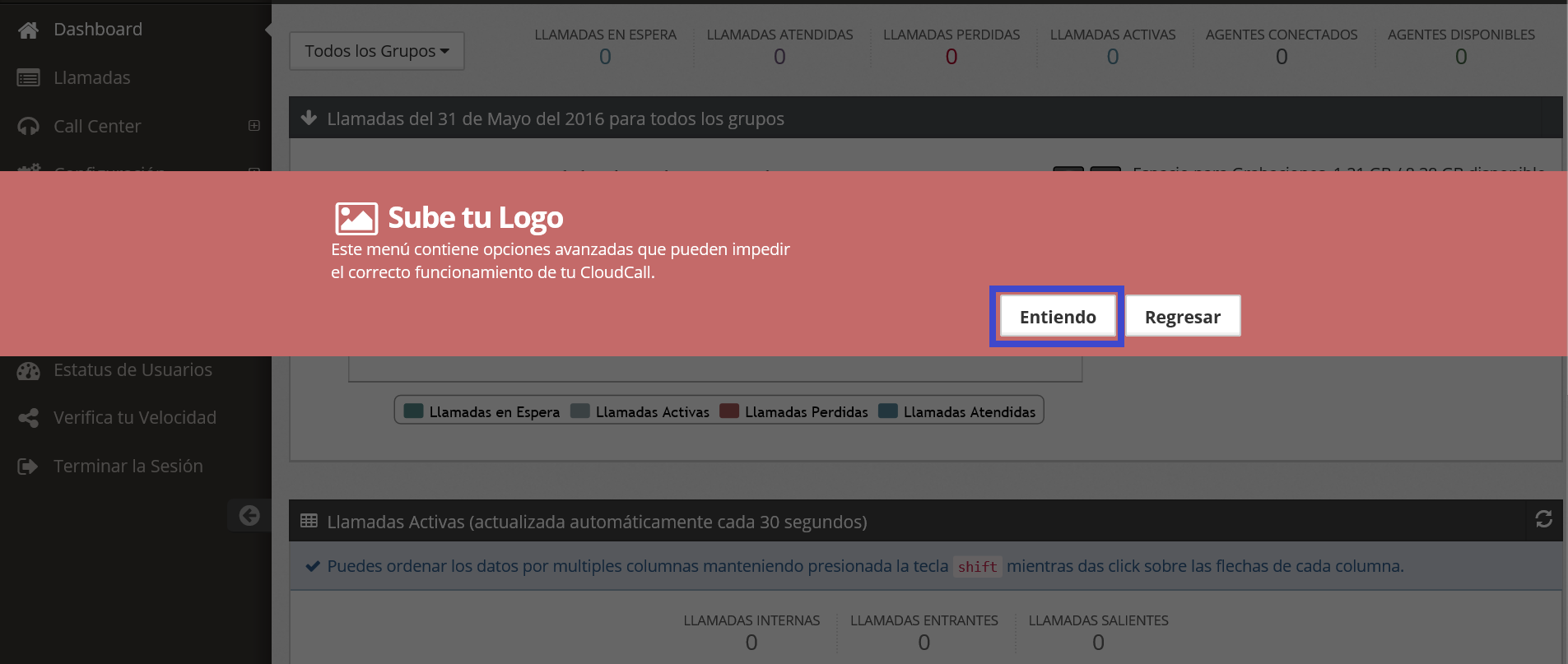Click the AGENTES CONECTADOS counter
Screen dimensions: 1568x664
(x=1282, y=47)
